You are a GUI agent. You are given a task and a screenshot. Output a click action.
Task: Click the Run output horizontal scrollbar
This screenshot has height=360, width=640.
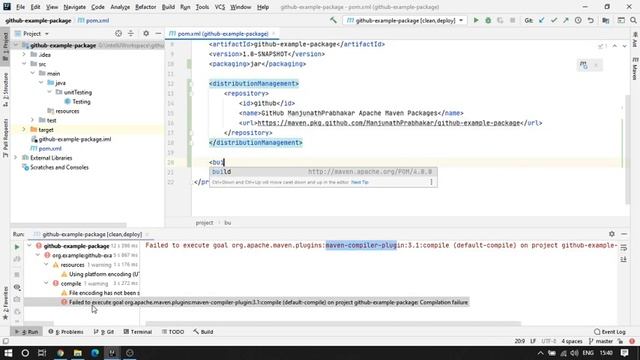333,324
